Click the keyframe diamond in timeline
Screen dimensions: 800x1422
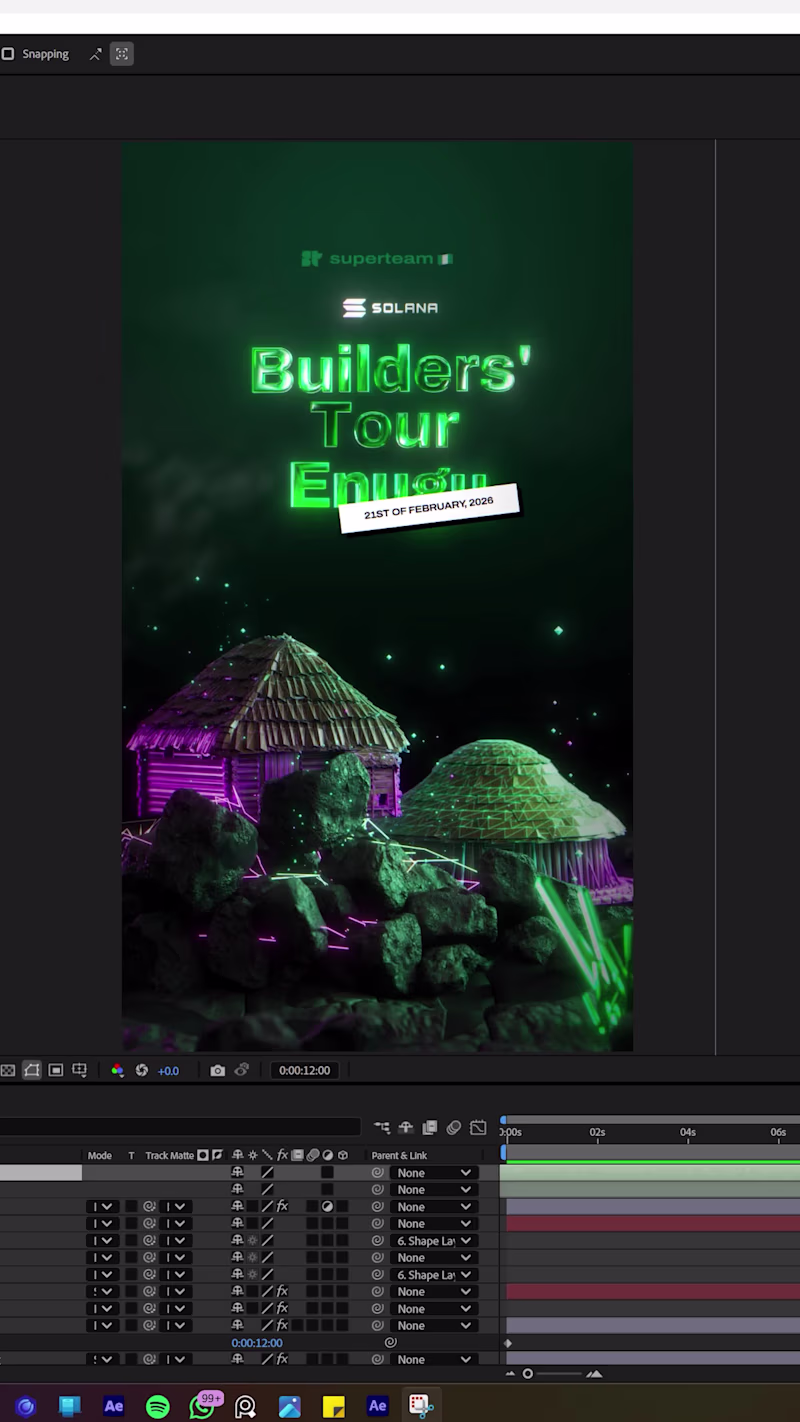[x=508, y=1343]
